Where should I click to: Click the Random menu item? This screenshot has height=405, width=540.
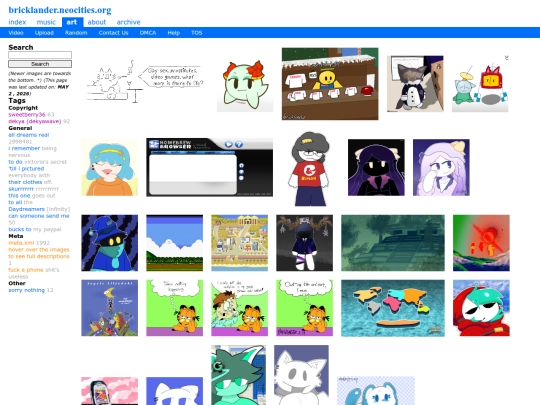76,33
